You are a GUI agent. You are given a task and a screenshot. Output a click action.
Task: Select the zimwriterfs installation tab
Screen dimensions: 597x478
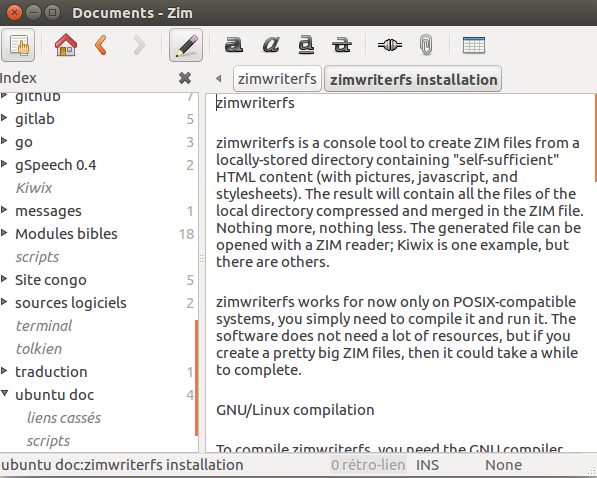pyautogui.click(x=413, y=79)
